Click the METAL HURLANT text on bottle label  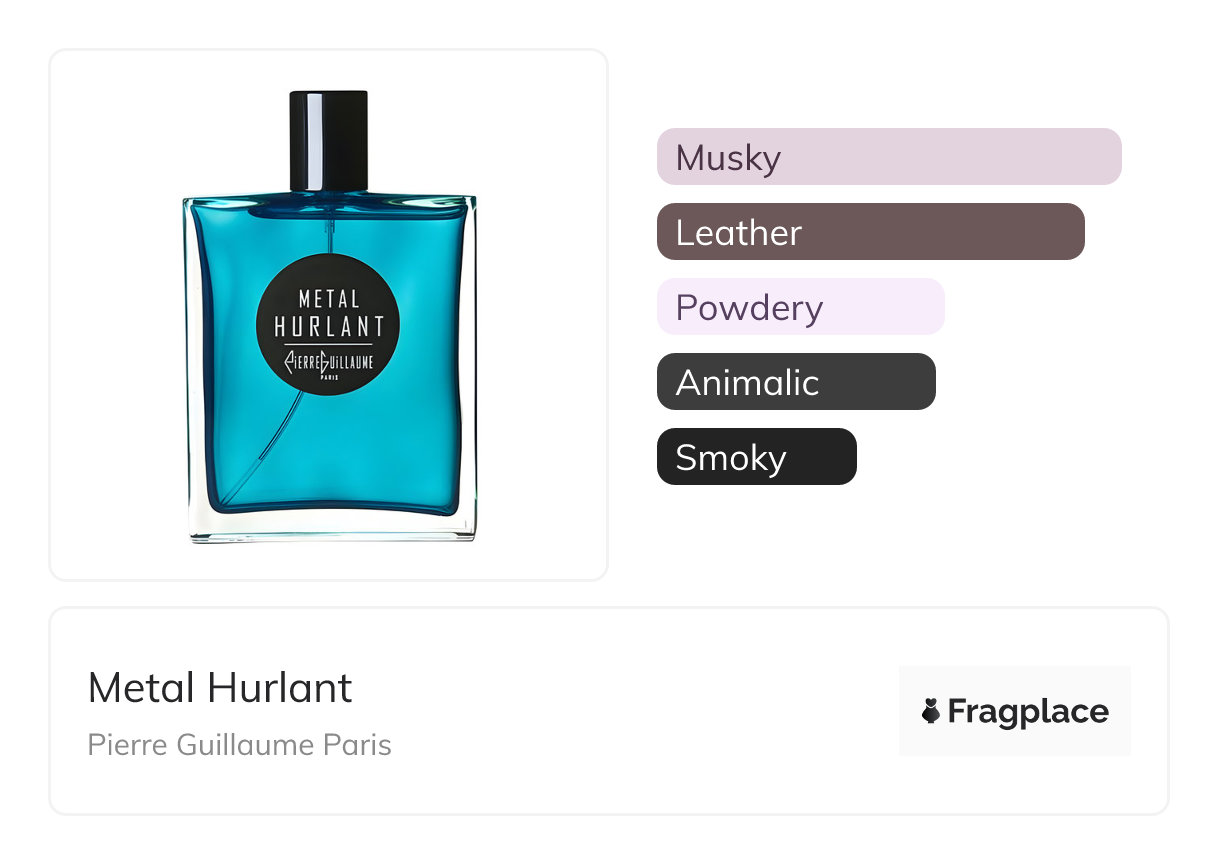(329, 313)
